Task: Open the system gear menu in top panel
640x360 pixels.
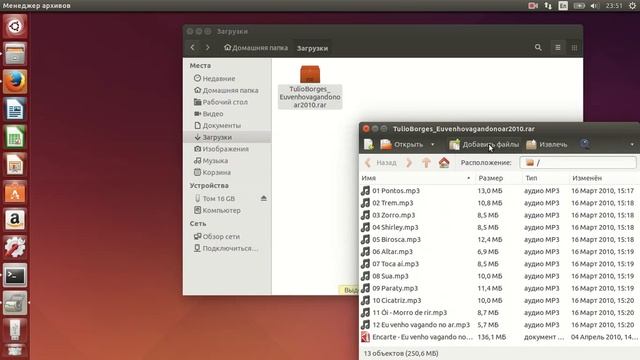Action: coord(632,6)
